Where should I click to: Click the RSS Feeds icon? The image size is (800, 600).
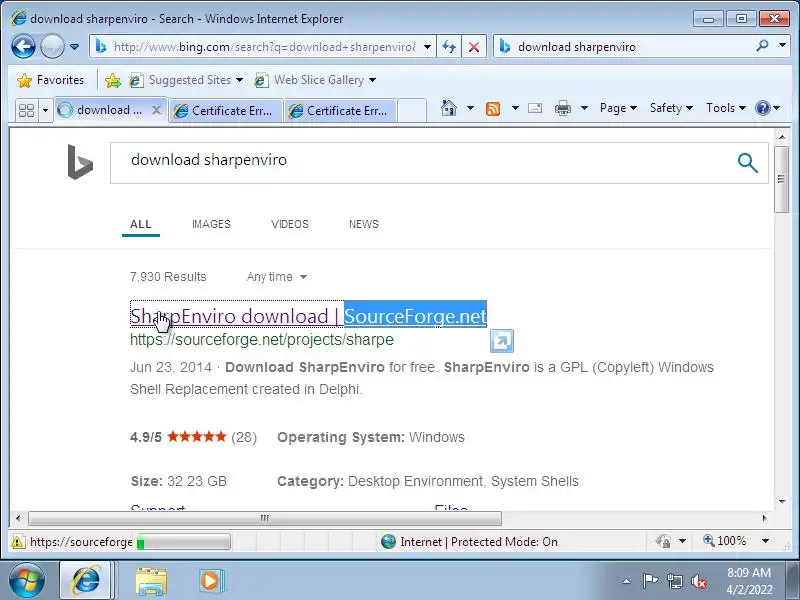493,108
